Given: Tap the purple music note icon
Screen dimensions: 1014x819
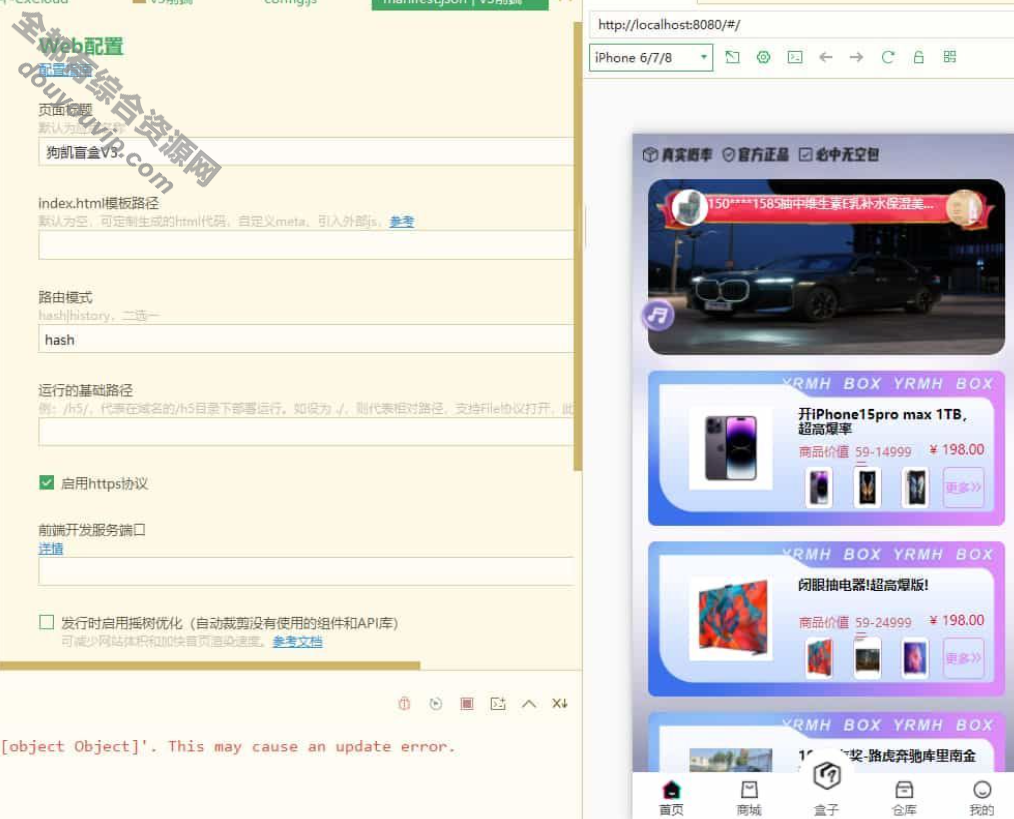Looking at the screenshot, I should [658, 316].
